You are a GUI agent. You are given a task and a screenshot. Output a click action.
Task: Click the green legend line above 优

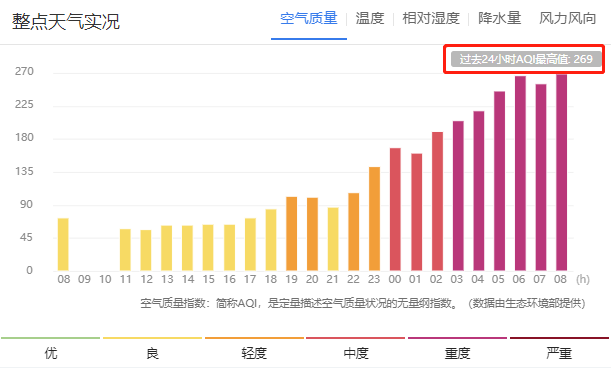pyautogui.click(x=51, y=338)
